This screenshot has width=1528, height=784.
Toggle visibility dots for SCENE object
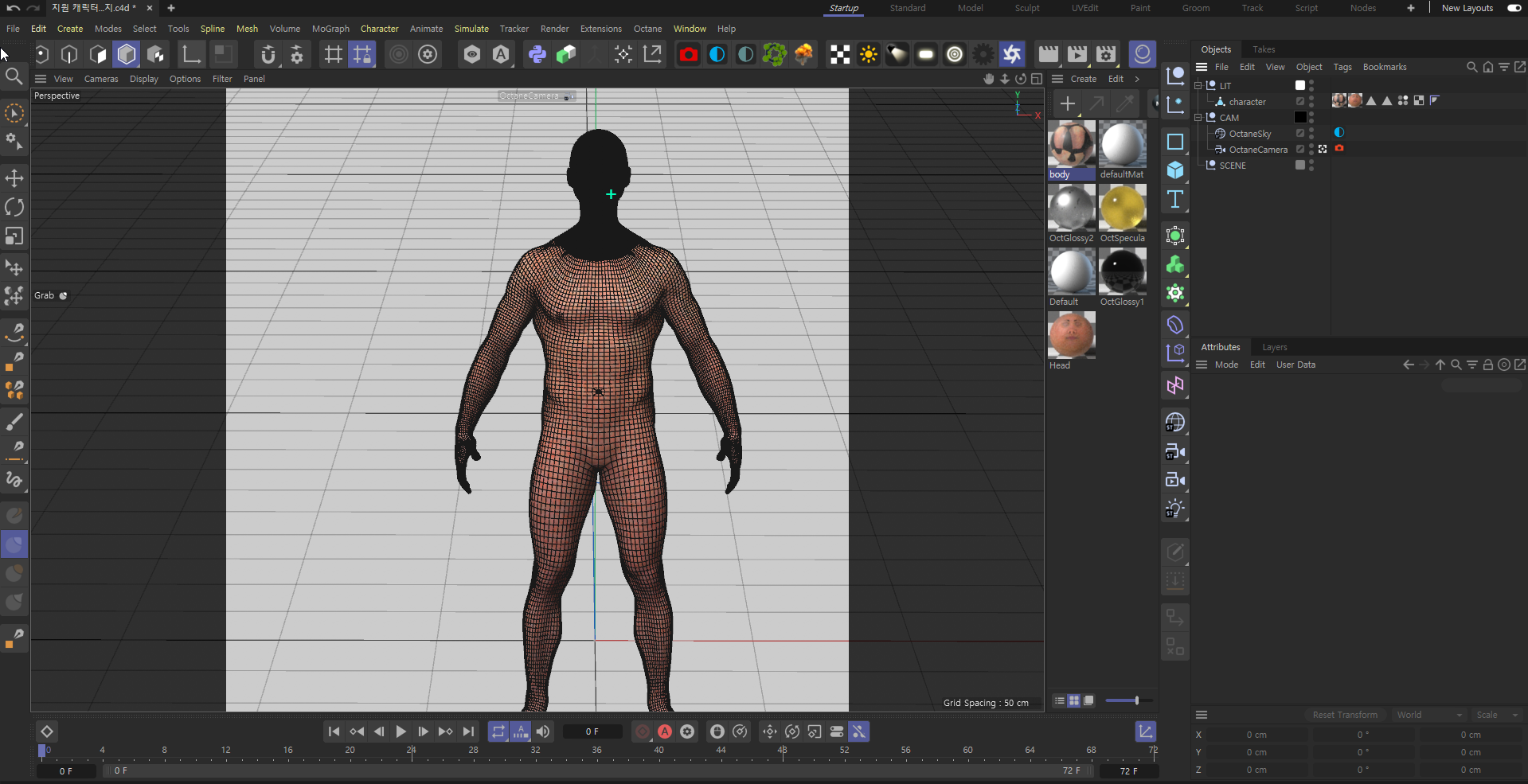coord(1311,166)
